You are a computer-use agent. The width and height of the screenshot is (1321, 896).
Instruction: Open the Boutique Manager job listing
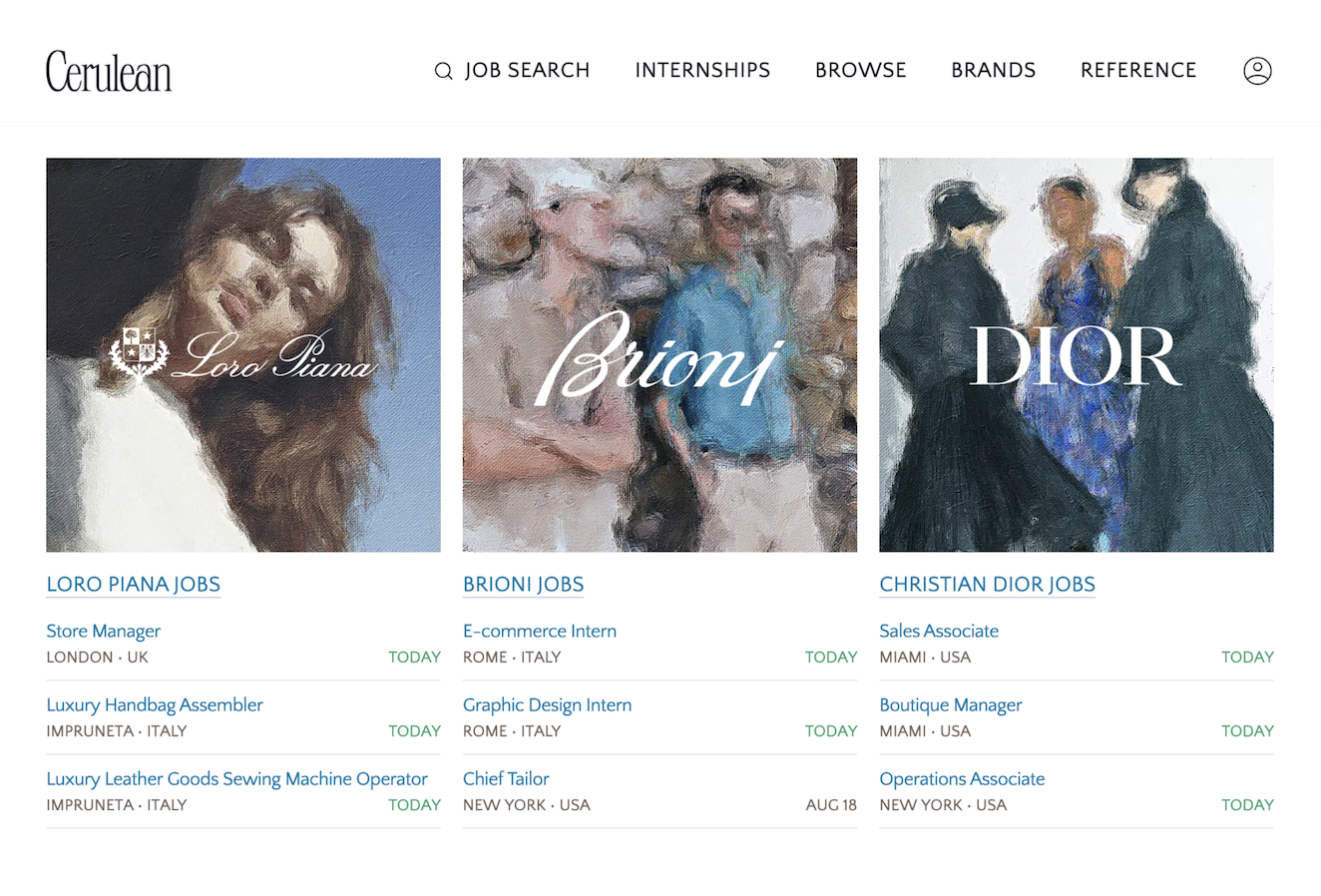(951, 704)
